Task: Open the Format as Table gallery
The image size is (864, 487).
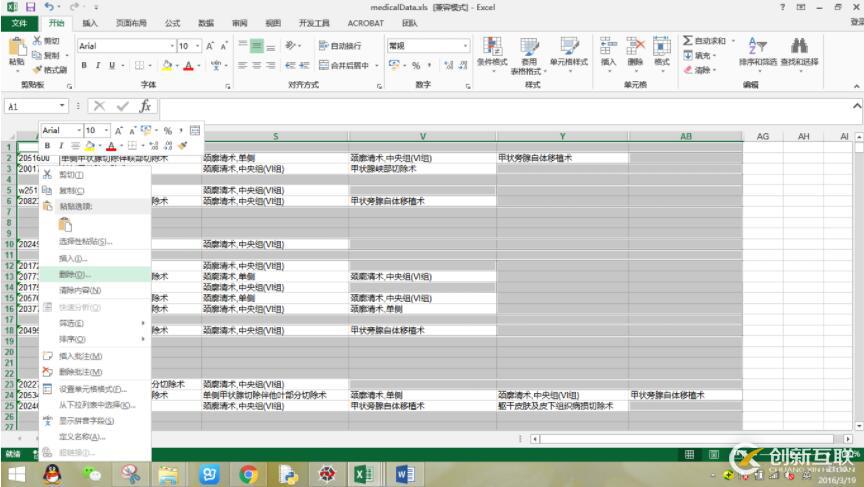Action: coord(528,55)
